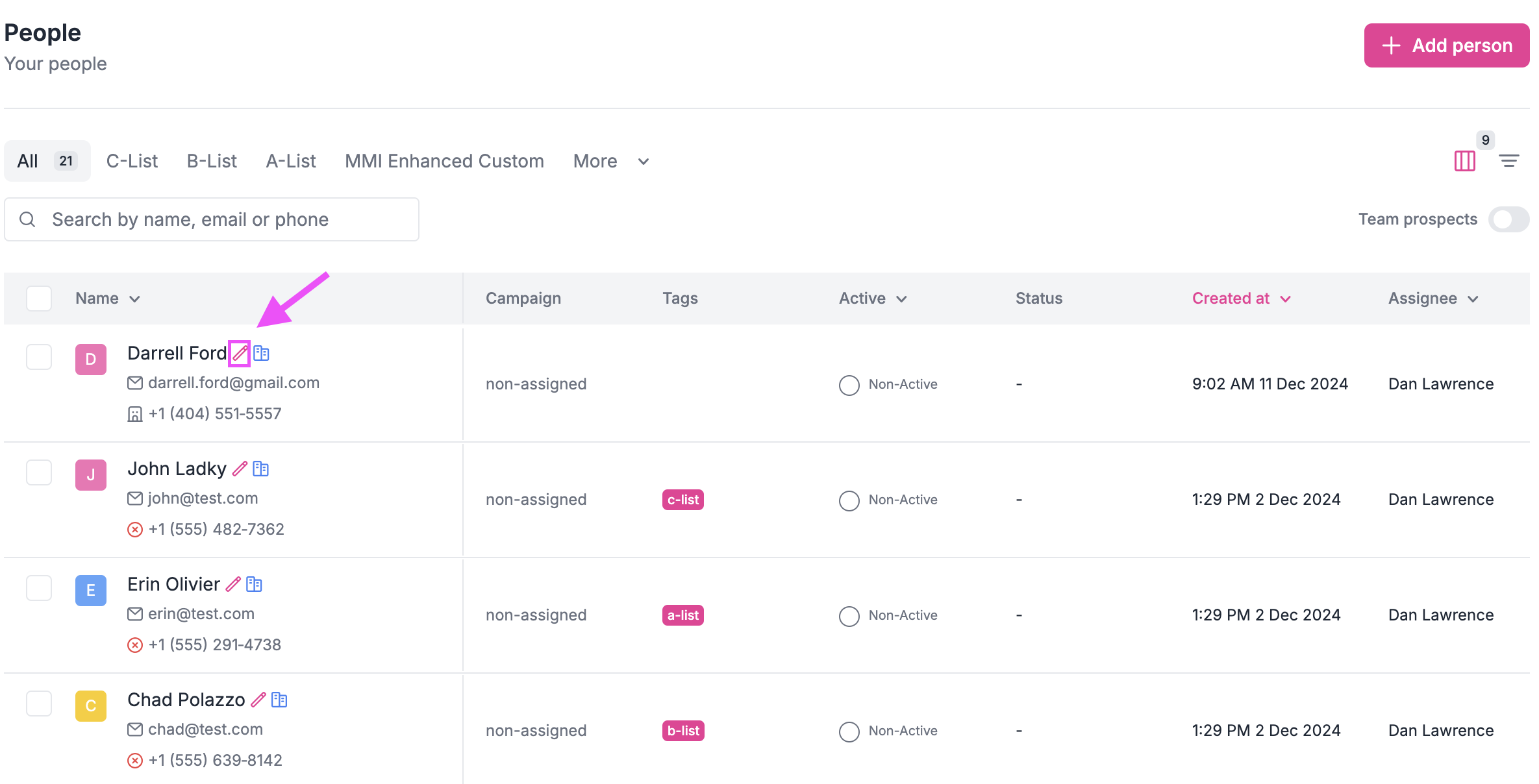Open the MMI Enhanced Custom tab
The width and height of the screenshot is (1539, 784).
tap(444, 161)
